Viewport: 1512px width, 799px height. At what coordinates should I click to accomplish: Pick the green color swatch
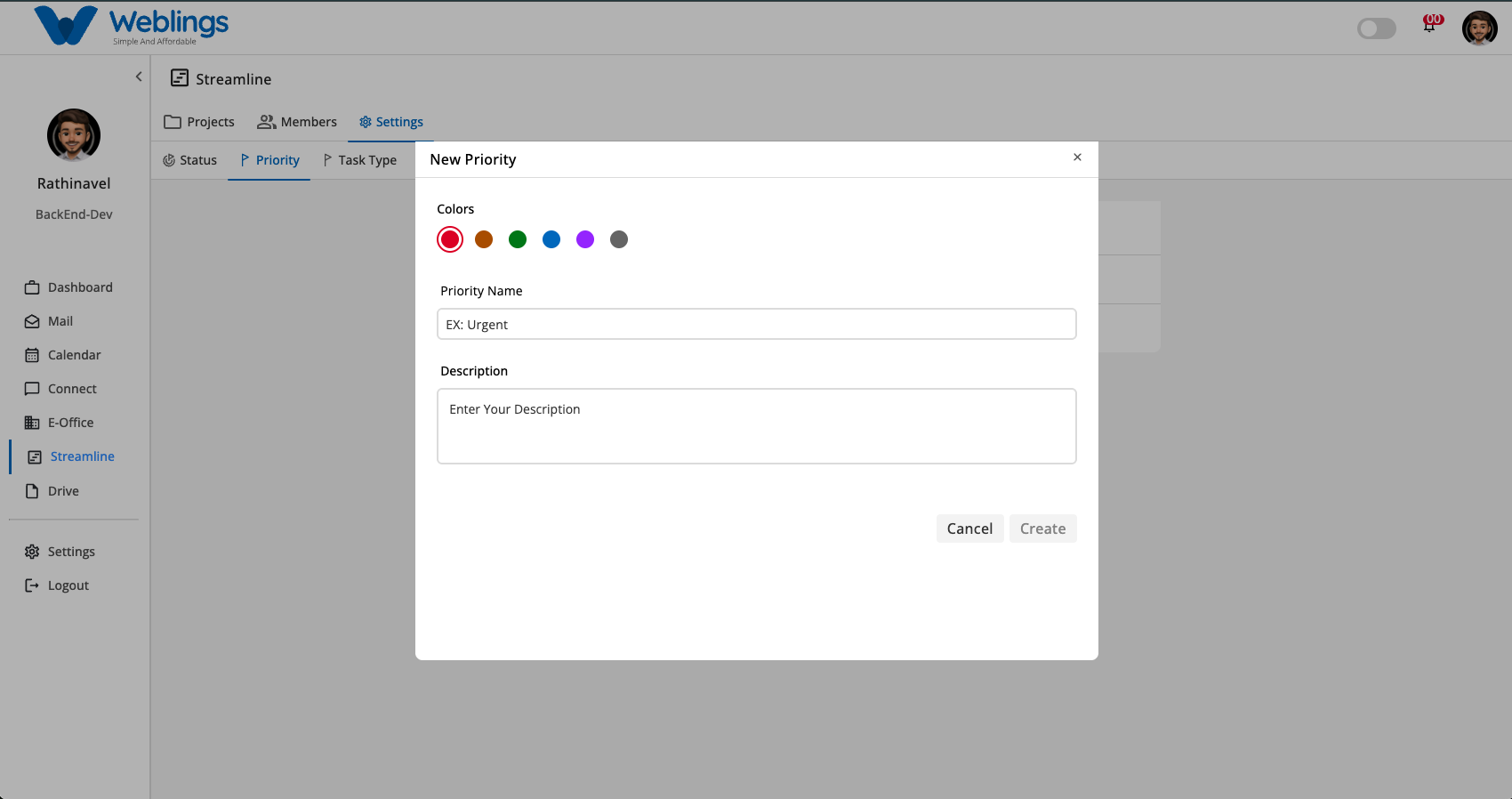518,239
